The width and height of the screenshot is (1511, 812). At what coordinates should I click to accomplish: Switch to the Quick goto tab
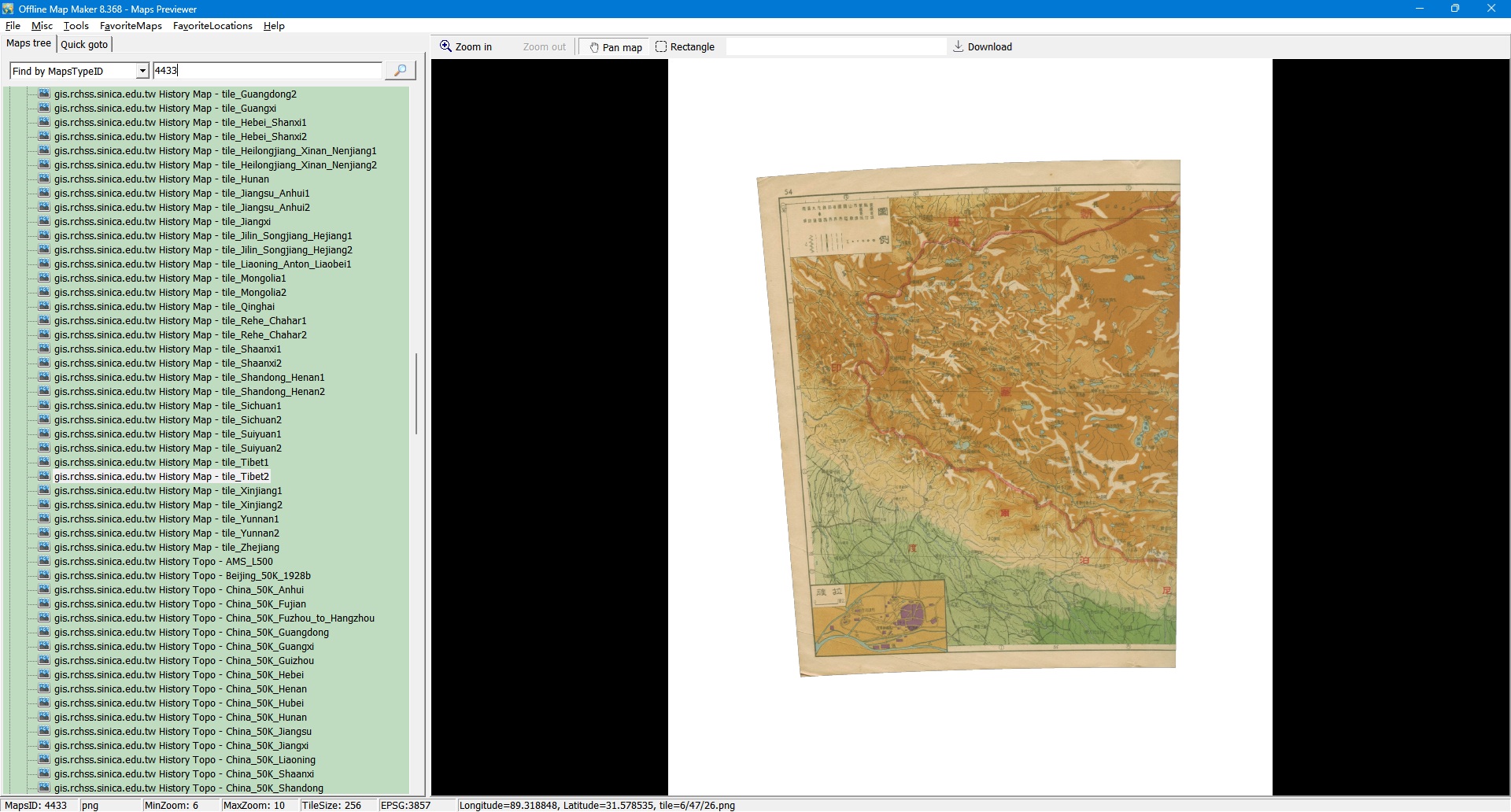tap(84, 44)
